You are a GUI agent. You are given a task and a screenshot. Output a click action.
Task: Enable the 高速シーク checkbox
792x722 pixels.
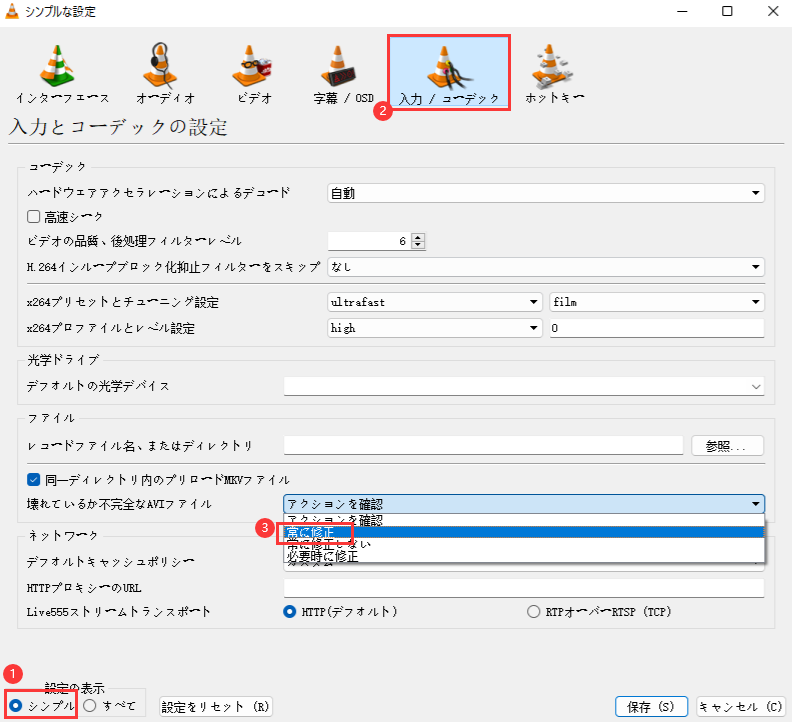pyautogui.click(x=34, y=217)
